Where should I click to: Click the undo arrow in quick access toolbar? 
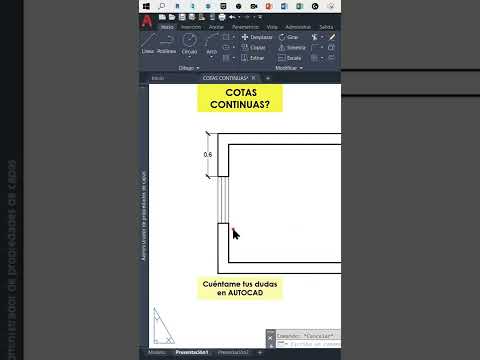232,17
